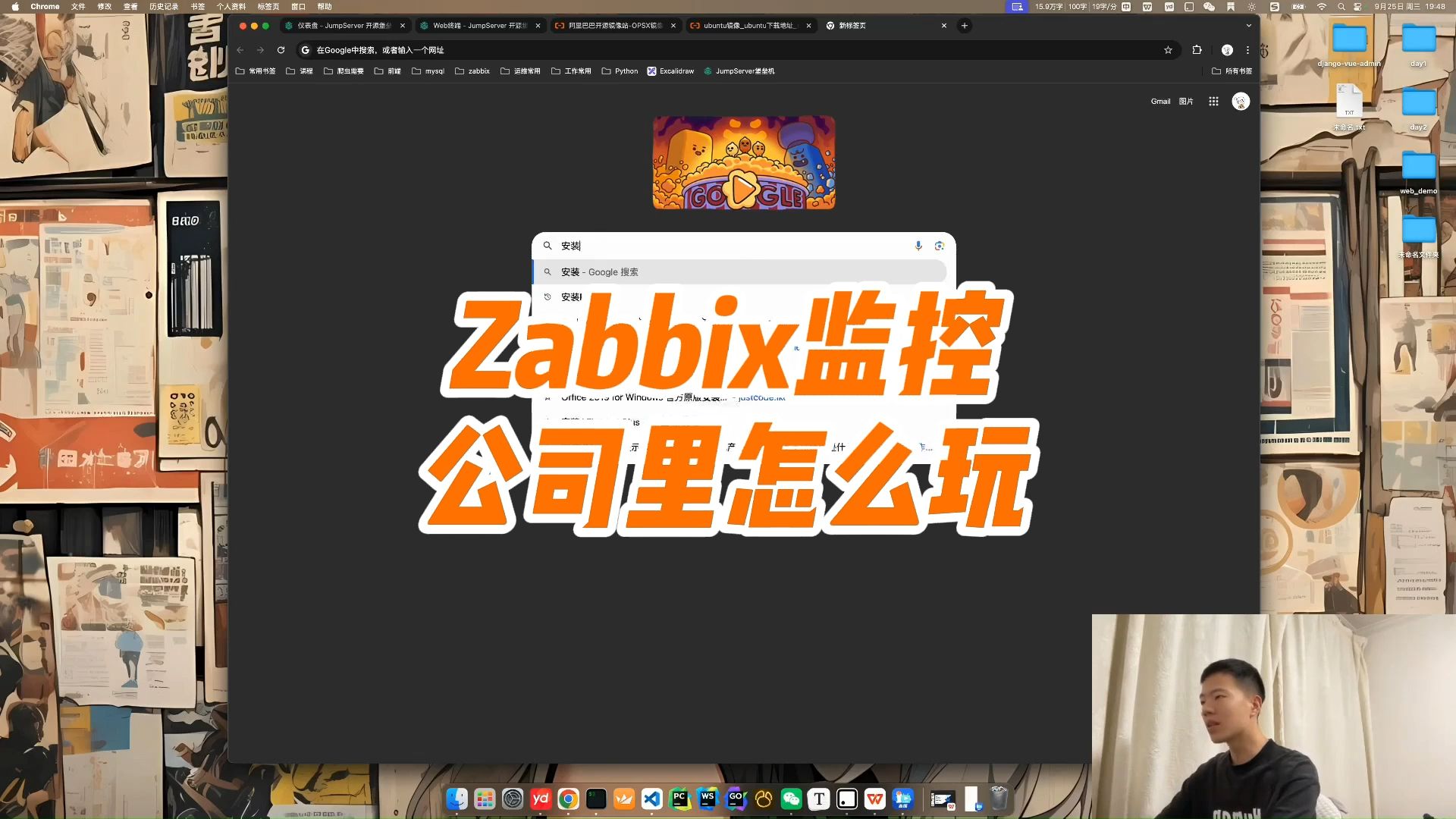Screen dimensions: 1456x819
Task: Click the Chrome profile icon in toolbar
Action: (1227, 50)
